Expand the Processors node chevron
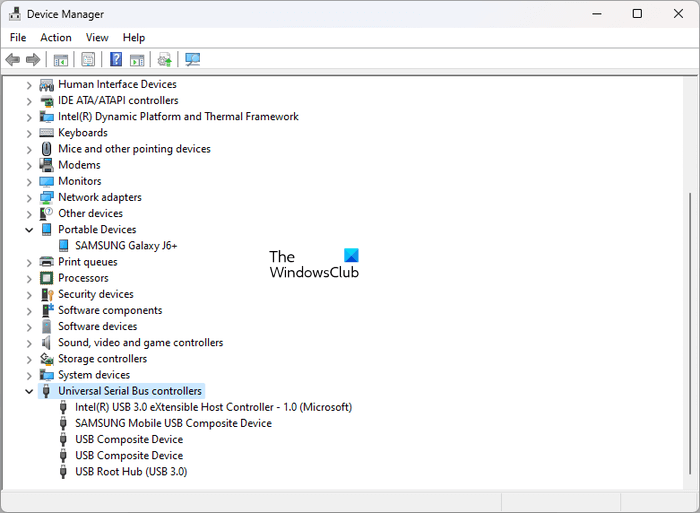This screenshot has width=700, height=513. pos(29,279)
